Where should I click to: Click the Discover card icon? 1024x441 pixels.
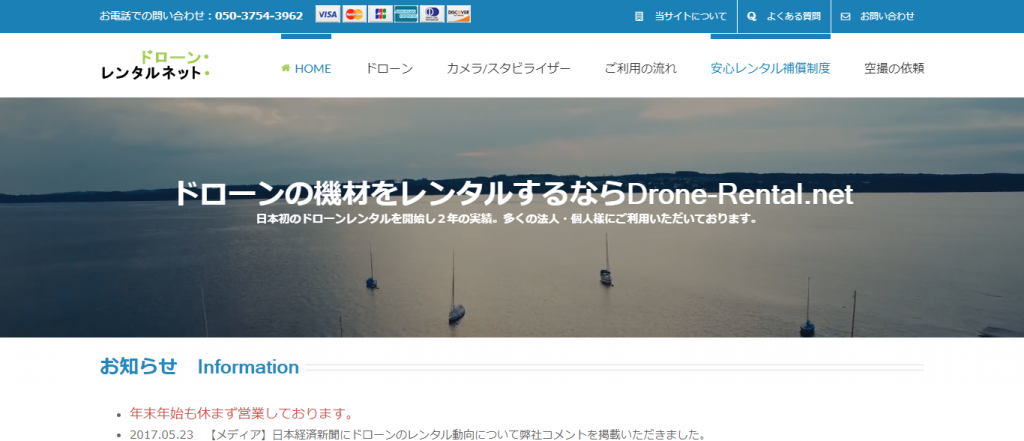coord(458,14)
